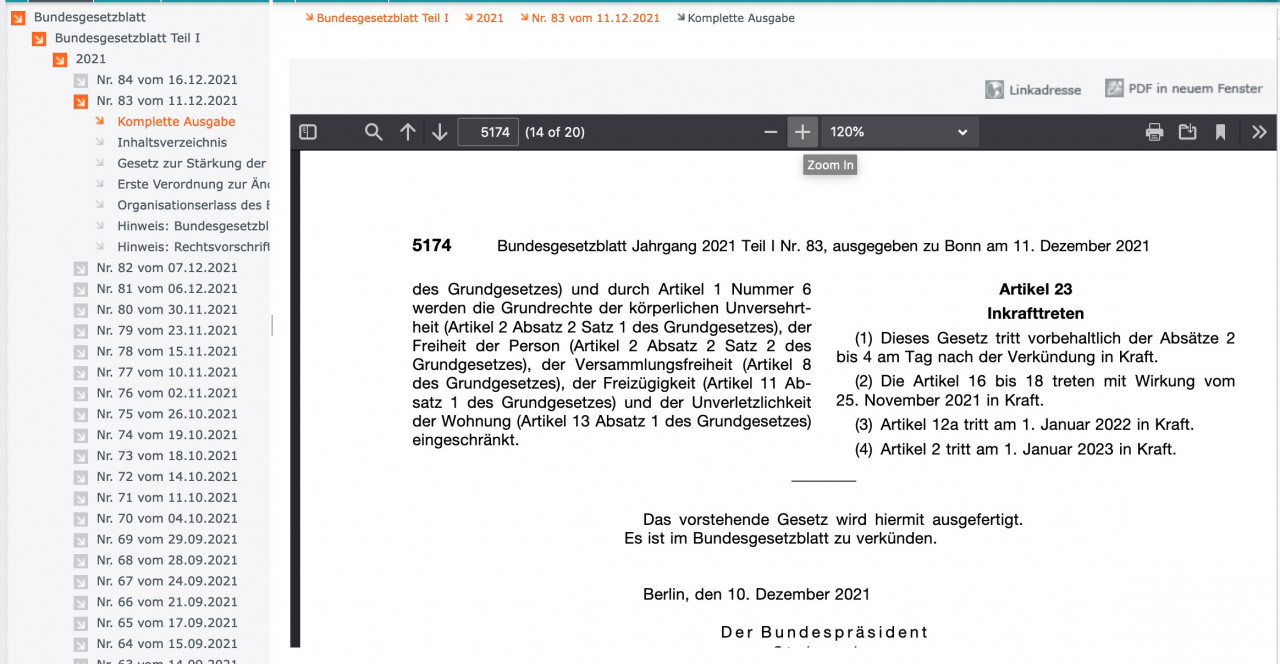Open the 120% zoom level dropdown
This screenshot has height=664, width=1280.
tap(898, 132)
